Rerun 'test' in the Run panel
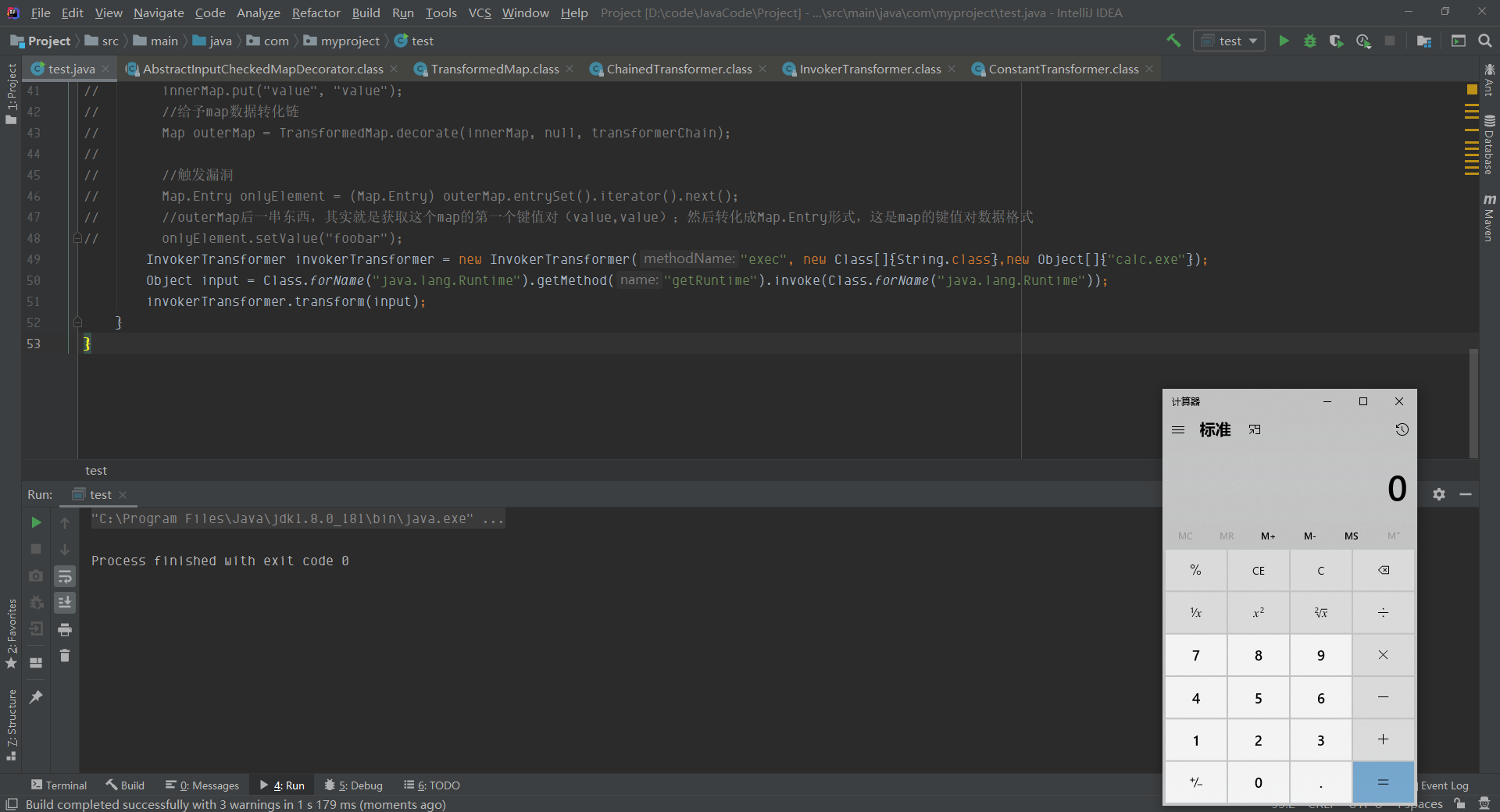This screenshot has width=1500, height=812. tap(36, 522)
